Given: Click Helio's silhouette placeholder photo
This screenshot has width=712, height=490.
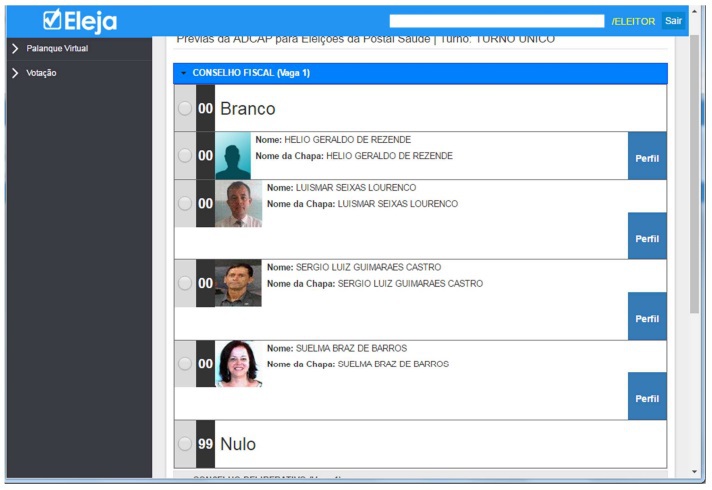Looking at the screenshot, I should coord(233,156).
